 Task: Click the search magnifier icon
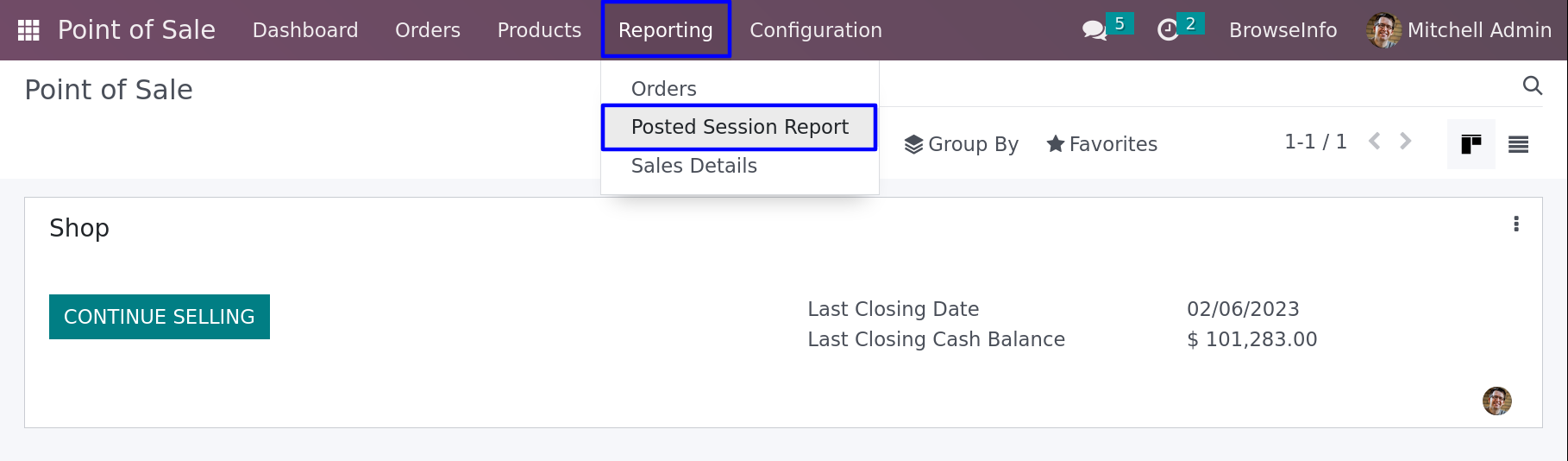click(1533, 85)
